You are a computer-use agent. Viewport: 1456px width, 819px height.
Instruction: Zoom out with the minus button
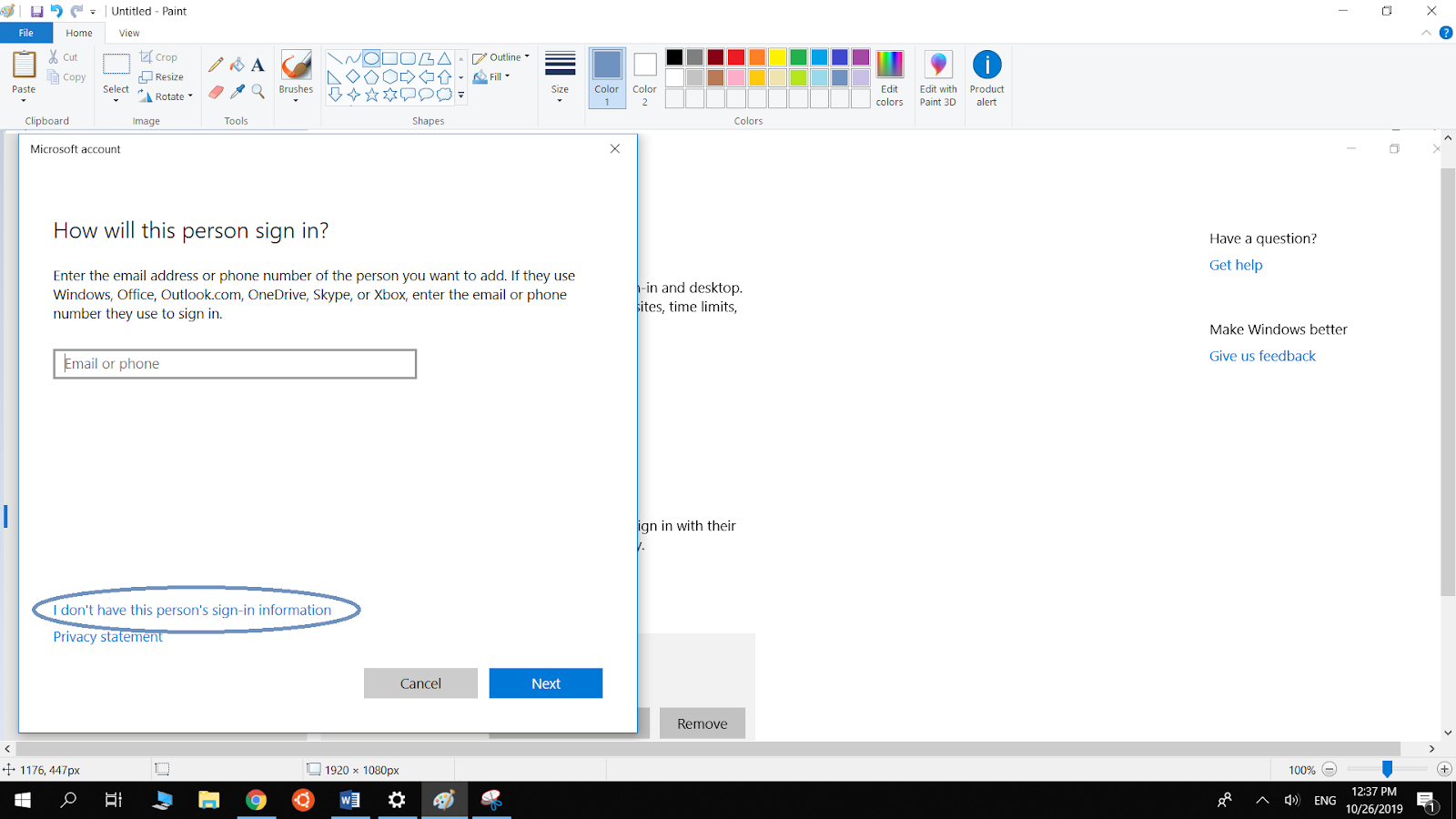tap(1330, 770)
